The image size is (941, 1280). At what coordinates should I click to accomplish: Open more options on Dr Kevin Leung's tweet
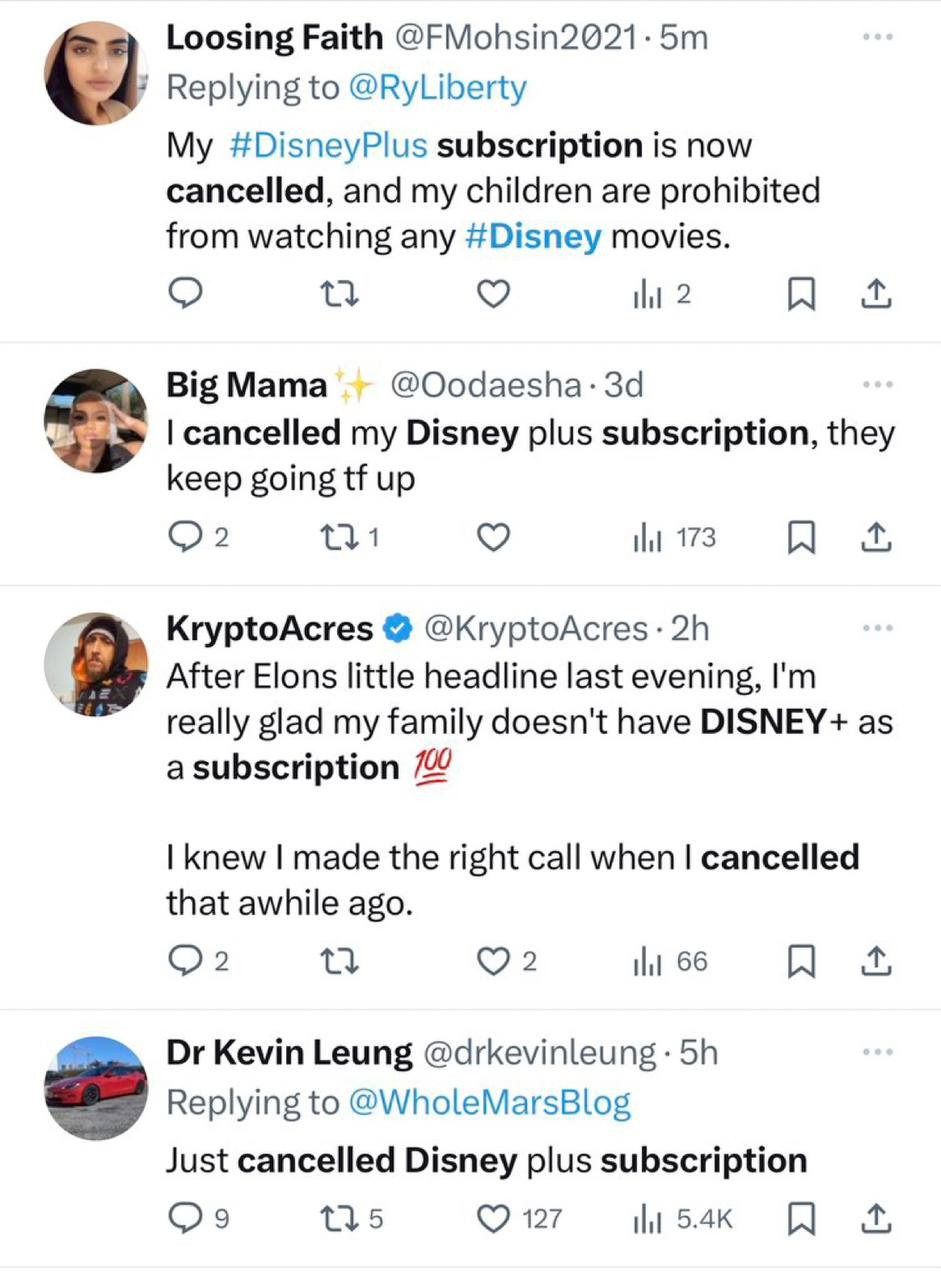coord(876,1051)
